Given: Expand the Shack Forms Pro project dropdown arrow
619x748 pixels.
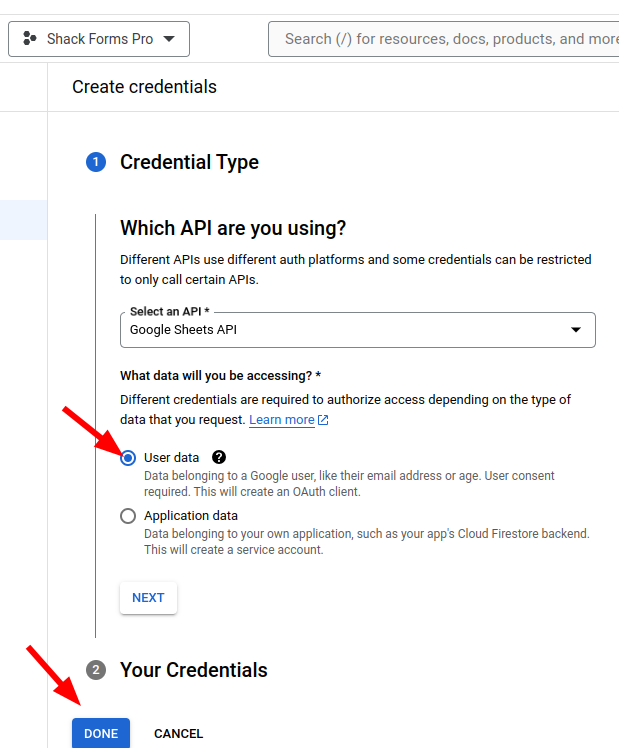Looking at the screenshot, I should [169, 39].
